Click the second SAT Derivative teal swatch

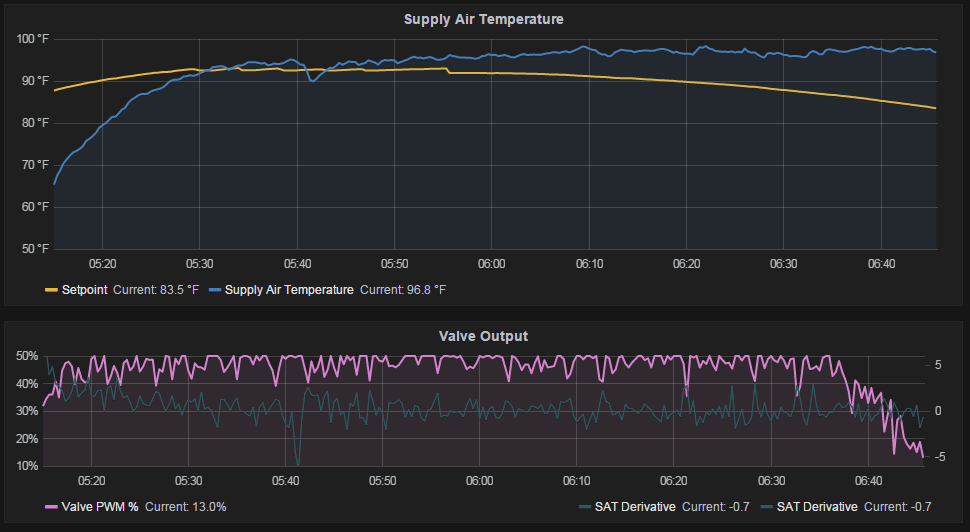click(x=767, y=507)
